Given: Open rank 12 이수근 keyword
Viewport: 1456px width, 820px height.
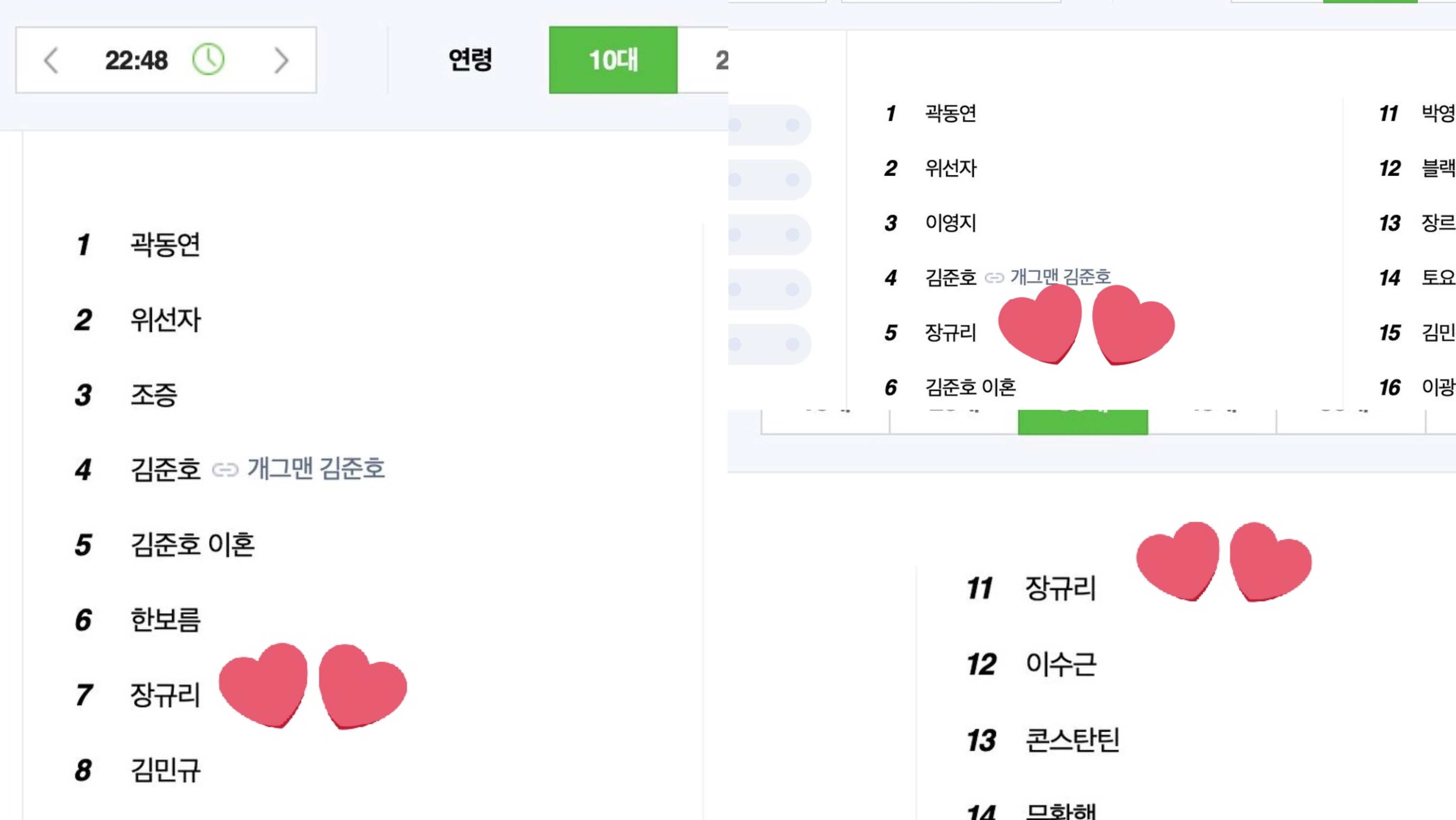Looking at the screenshot, I should pos(1061,664).
